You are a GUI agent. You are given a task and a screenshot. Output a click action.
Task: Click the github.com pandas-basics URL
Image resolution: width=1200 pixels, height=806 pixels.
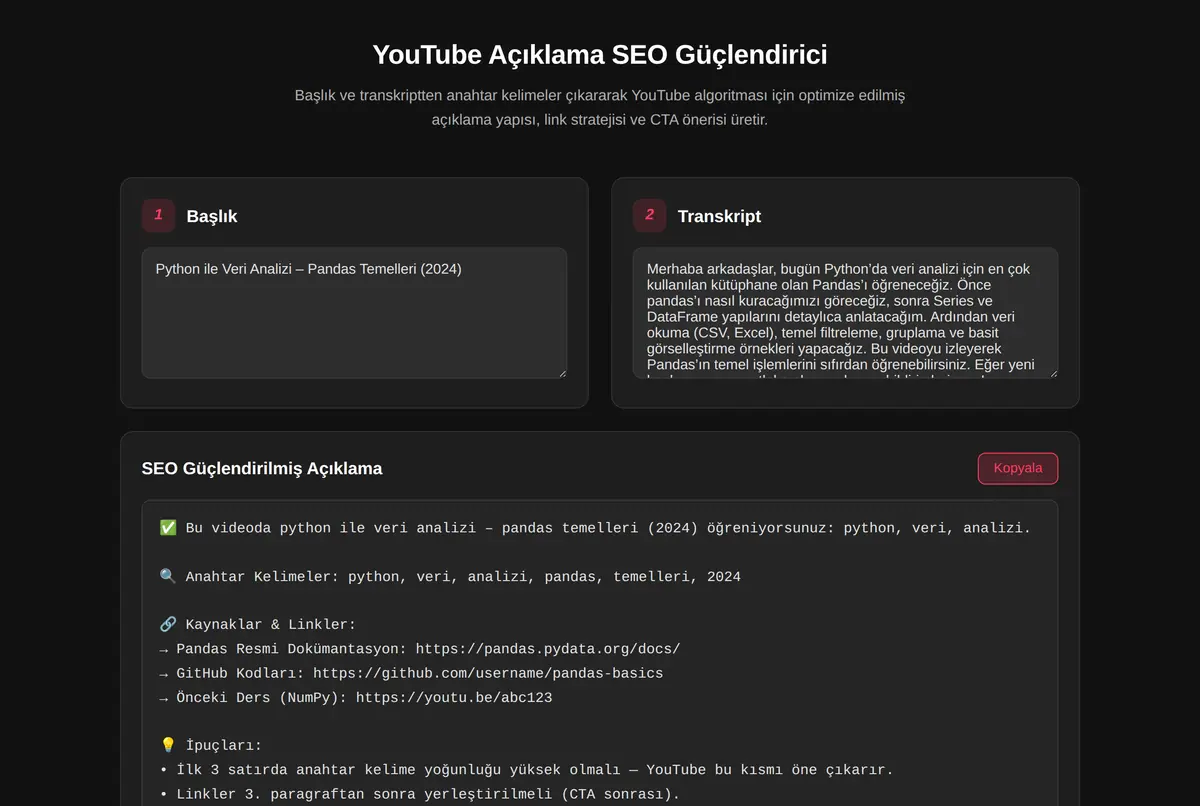coord(488,673)
